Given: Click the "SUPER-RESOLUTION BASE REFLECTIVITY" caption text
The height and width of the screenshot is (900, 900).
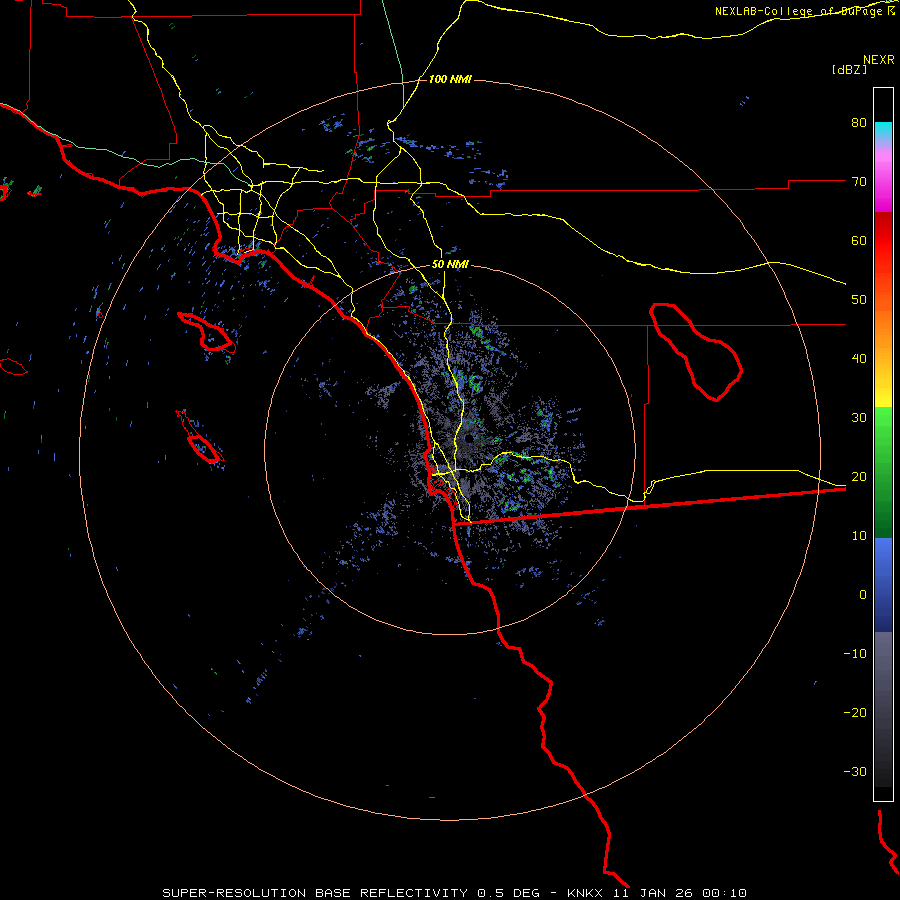Looking at the screenshot, I should [x=315, y=893].
